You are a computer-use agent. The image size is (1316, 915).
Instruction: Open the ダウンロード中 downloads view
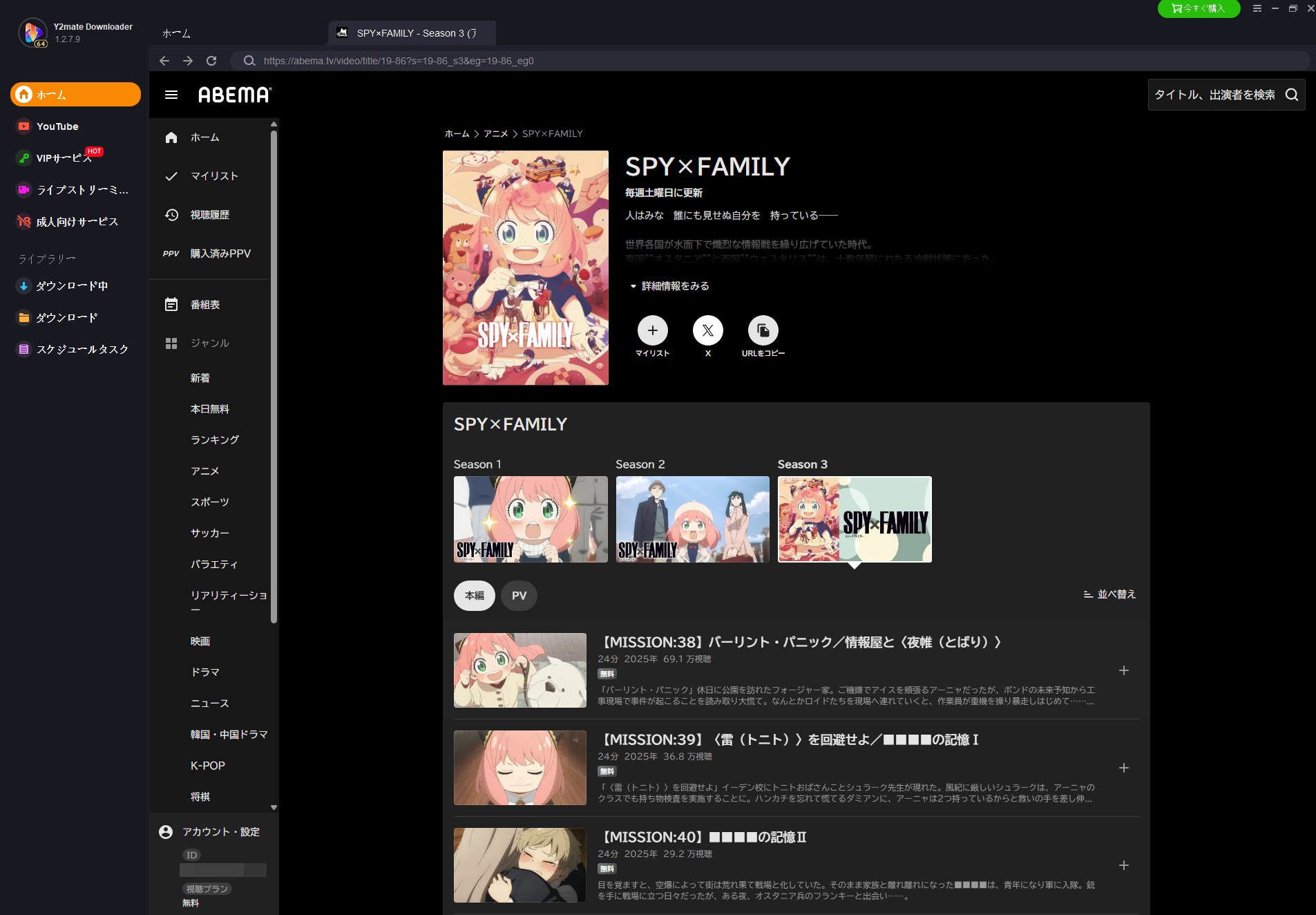[x=72, y=285]
